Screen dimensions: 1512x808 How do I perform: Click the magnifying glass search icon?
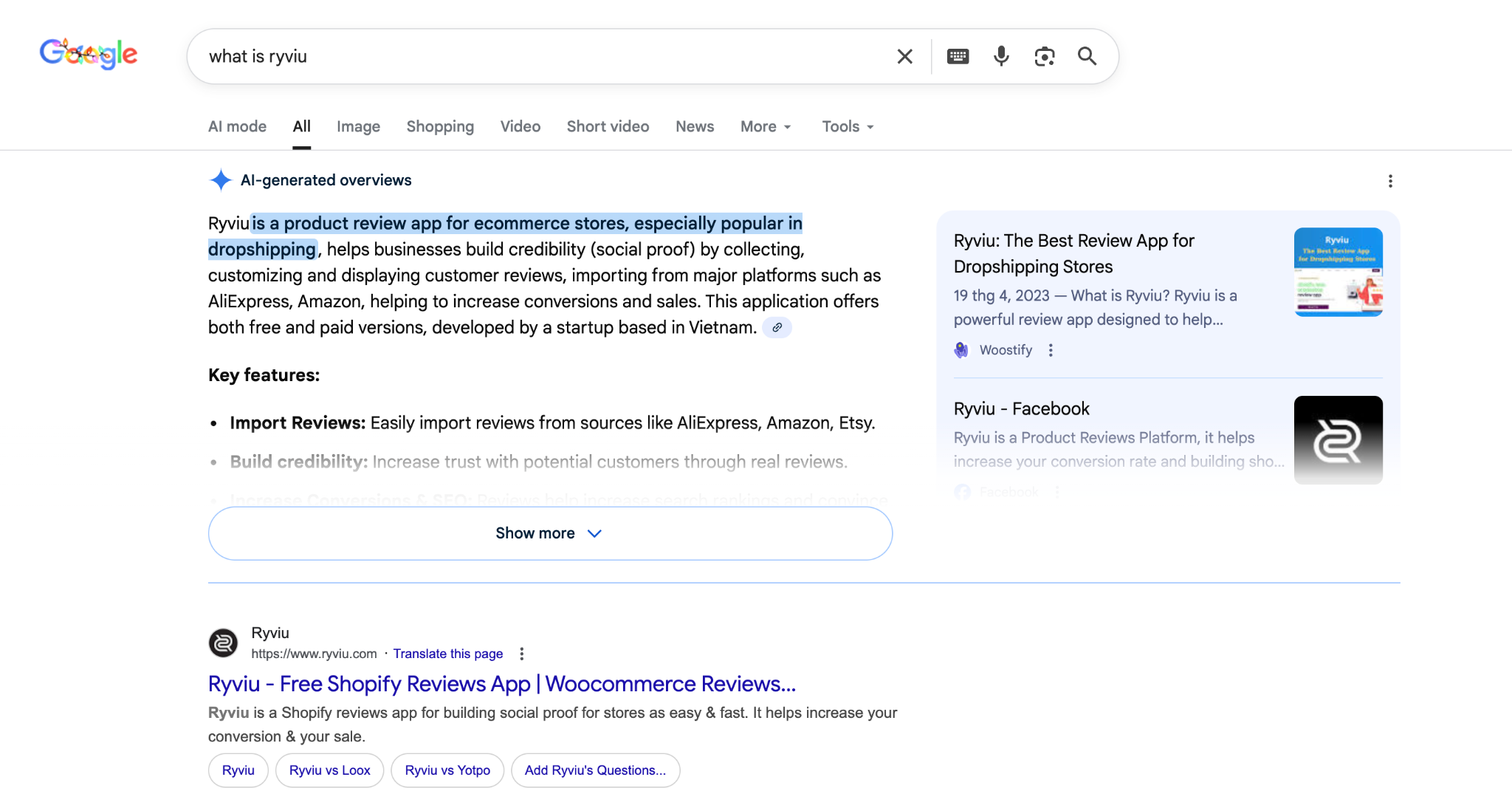tap(1087, 56)
